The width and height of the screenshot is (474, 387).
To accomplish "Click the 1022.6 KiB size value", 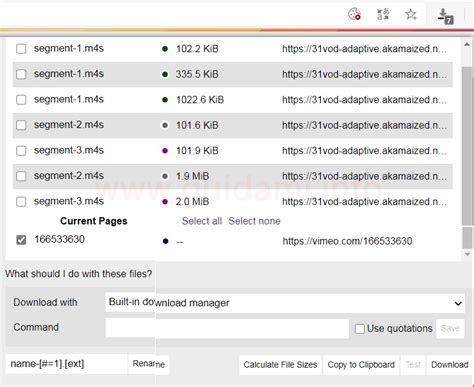I will pyautogui.click(x=200, y=100).
